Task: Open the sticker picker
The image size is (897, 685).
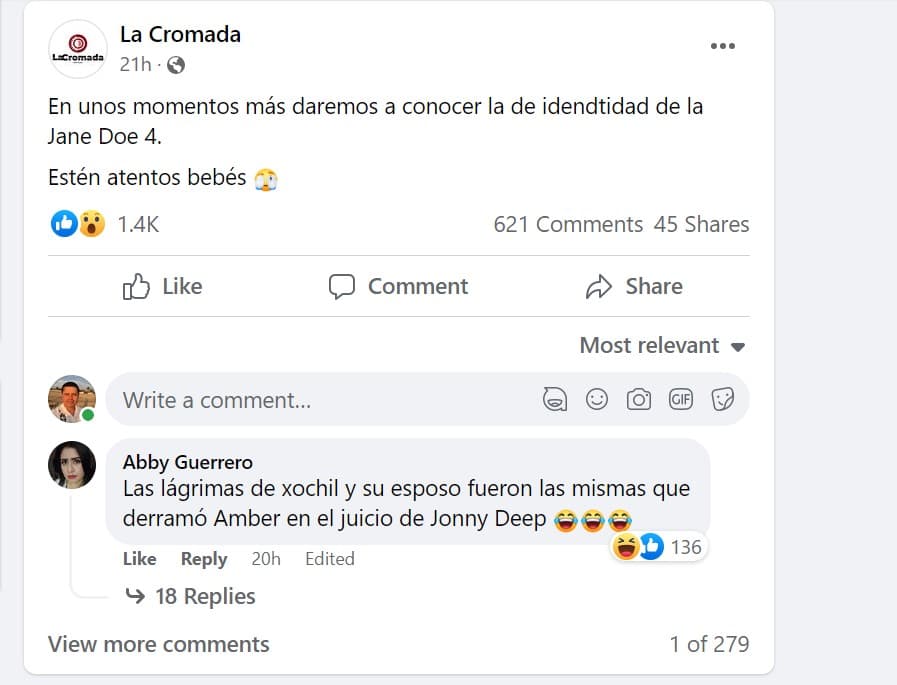Action: point(723,398)
